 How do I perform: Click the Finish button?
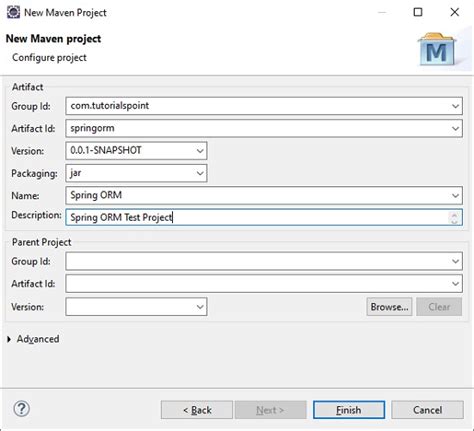[x=349, y=410]
